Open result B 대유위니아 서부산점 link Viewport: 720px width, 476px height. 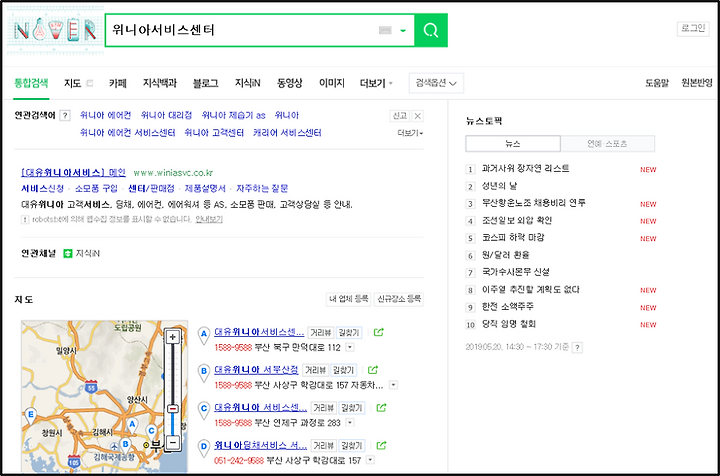pos(256,370)
